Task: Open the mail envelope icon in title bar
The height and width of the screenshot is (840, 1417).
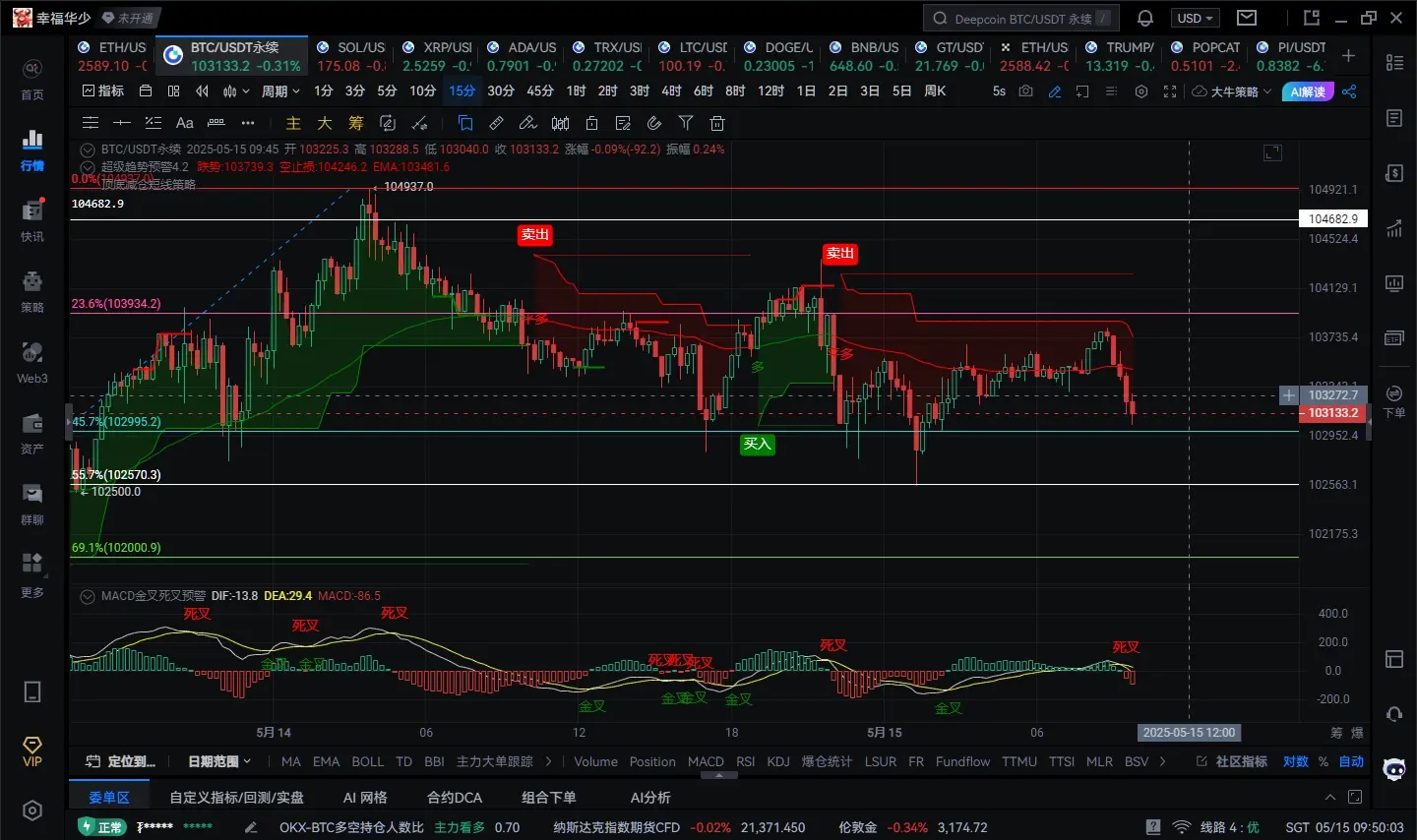Action: pos(1247,18)
